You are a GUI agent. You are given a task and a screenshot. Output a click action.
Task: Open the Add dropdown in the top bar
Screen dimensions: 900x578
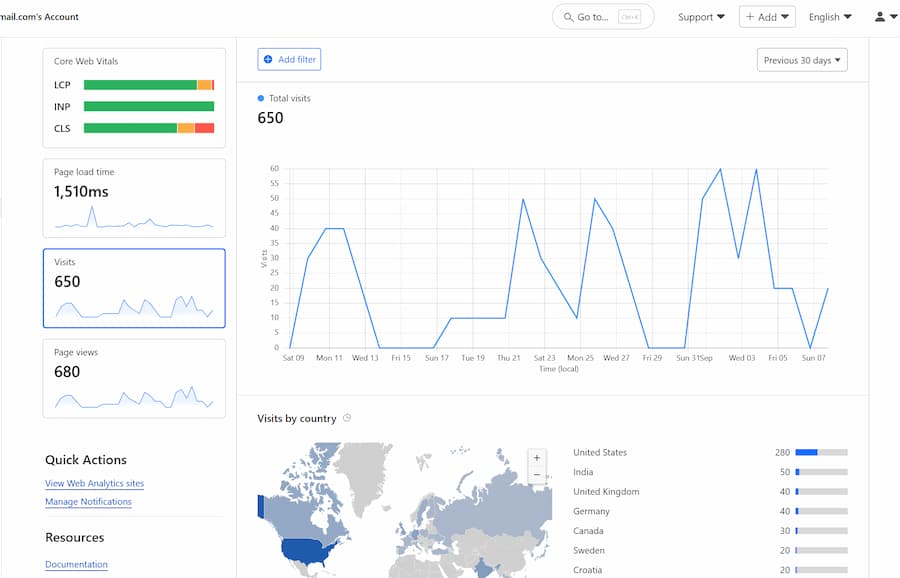766,16
